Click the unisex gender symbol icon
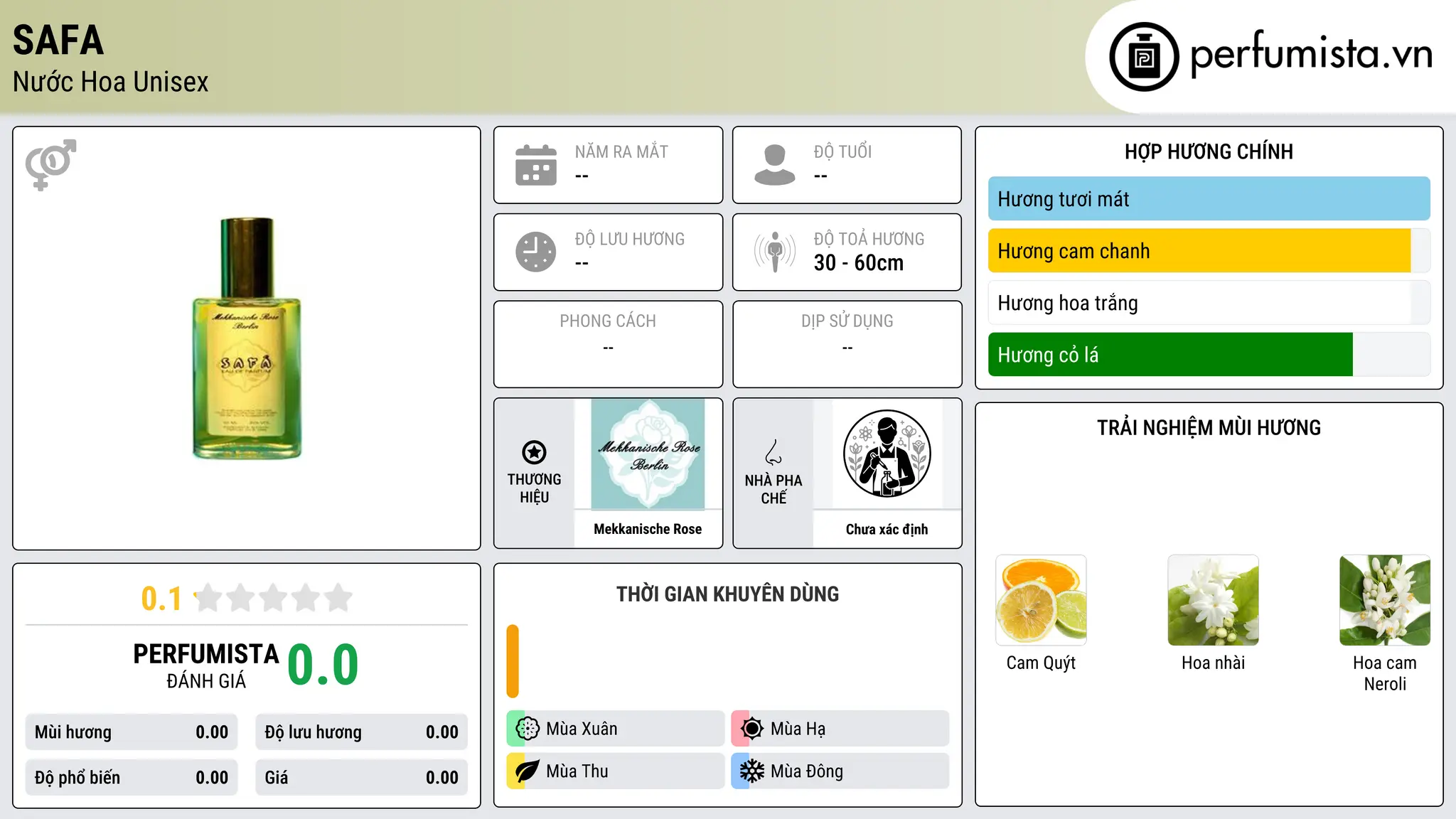The height and width of the screenshot is (819, 1456). click(x=50, y=164)
